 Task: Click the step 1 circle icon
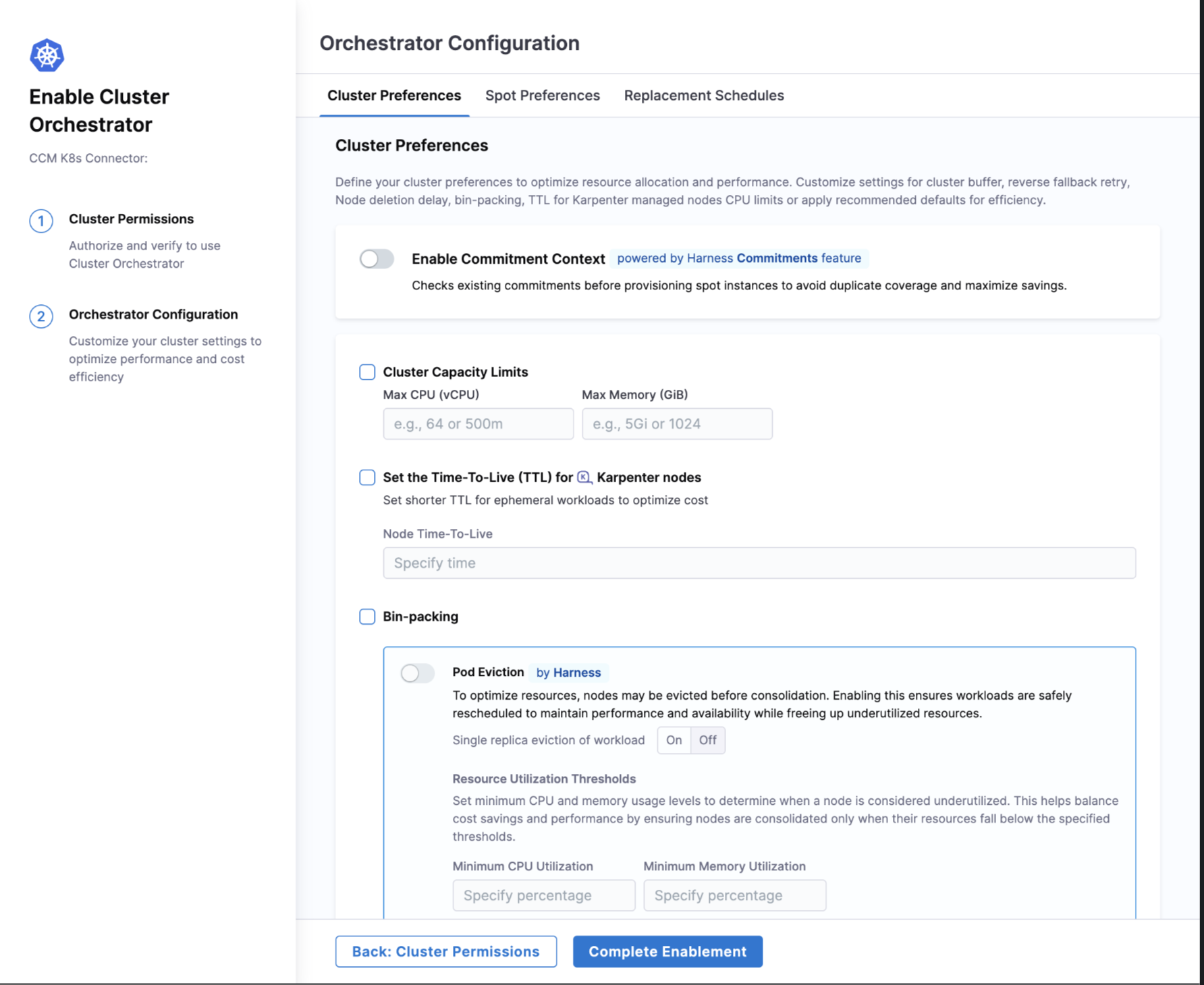[x=41, y=221]
